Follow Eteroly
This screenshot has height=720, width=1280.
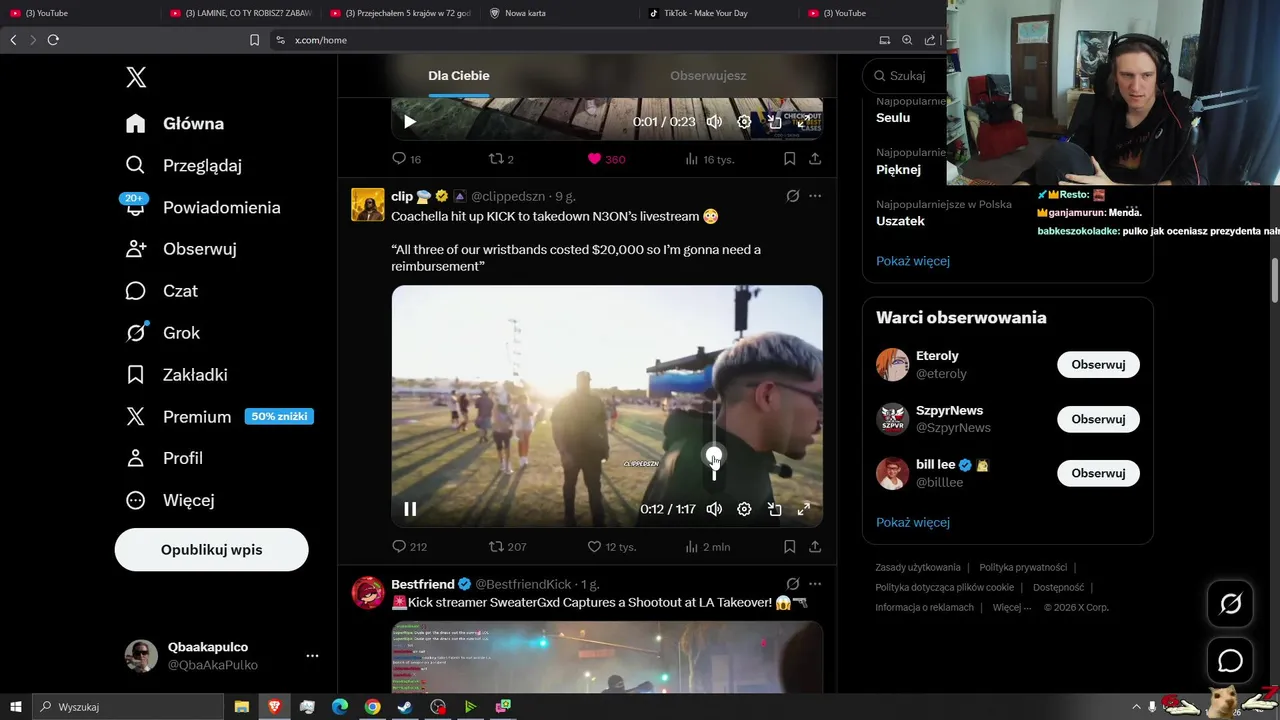pos(1098,365)
